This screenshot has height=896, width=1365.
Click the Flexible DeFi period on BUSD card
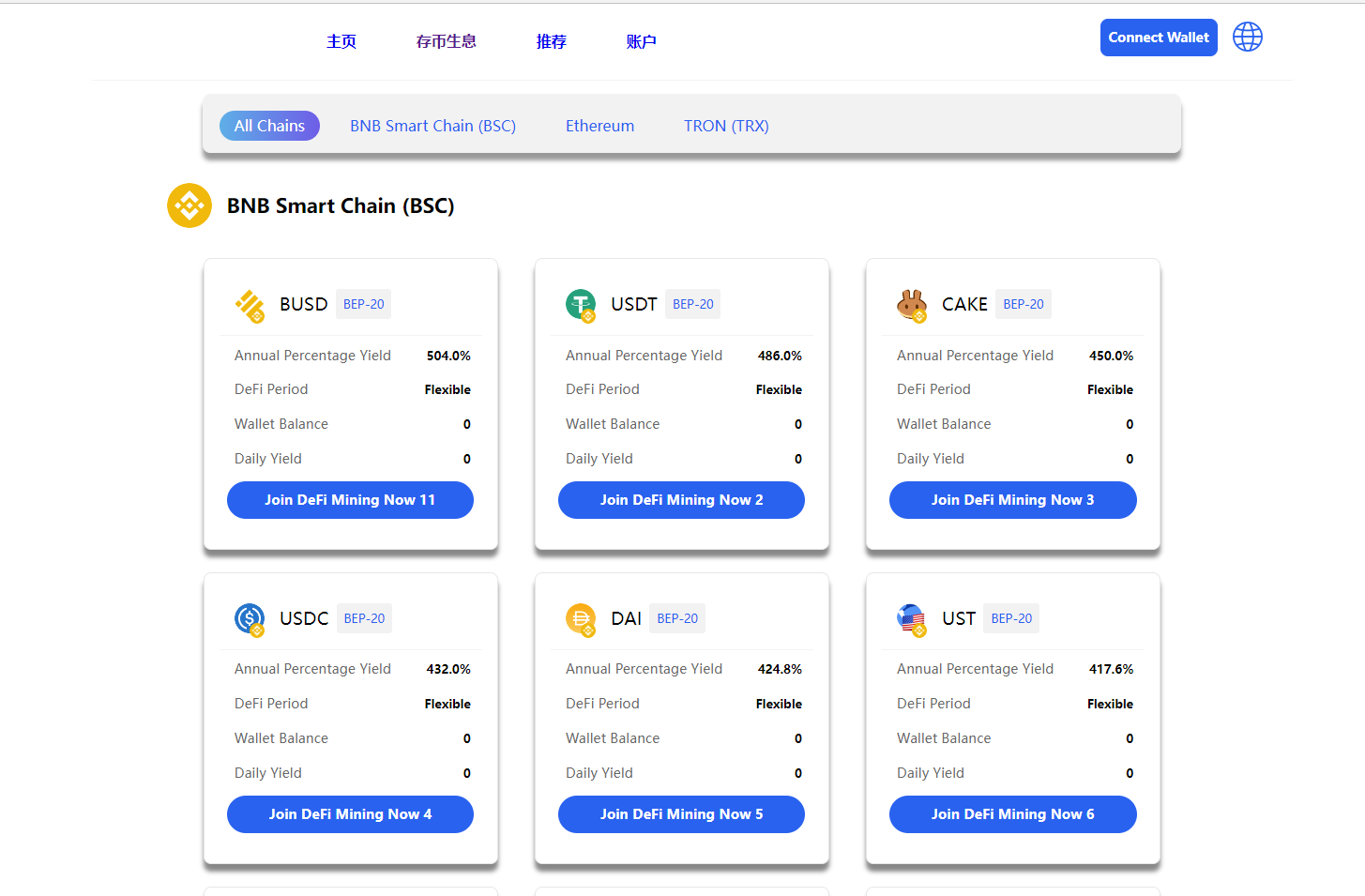coord(447,389)
